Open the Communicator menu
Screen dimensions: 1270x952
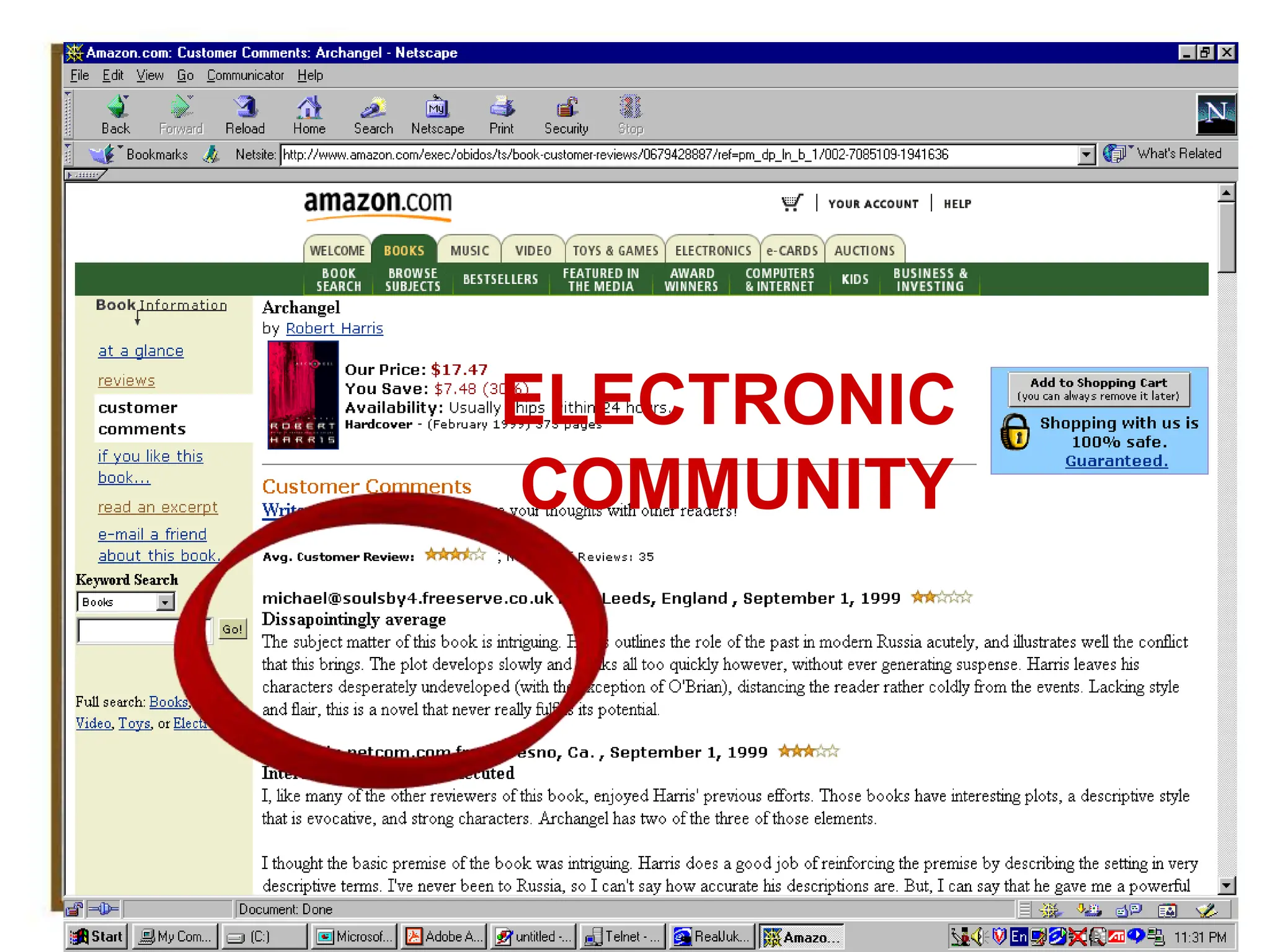(x=246, y=76)
